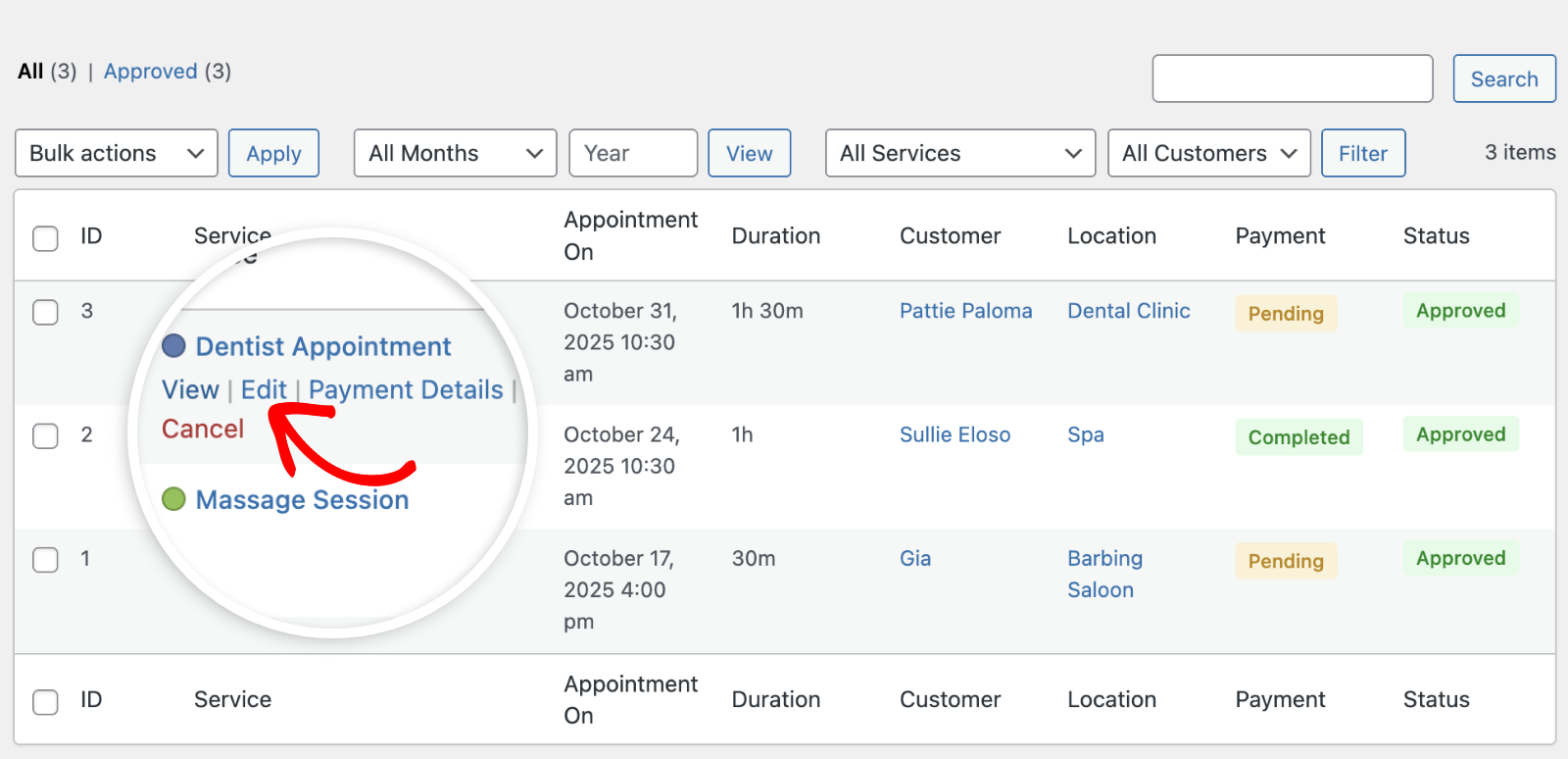Click the Search button
Image resolution: width=1568 pixels, height=759 pixels.
1504,78
